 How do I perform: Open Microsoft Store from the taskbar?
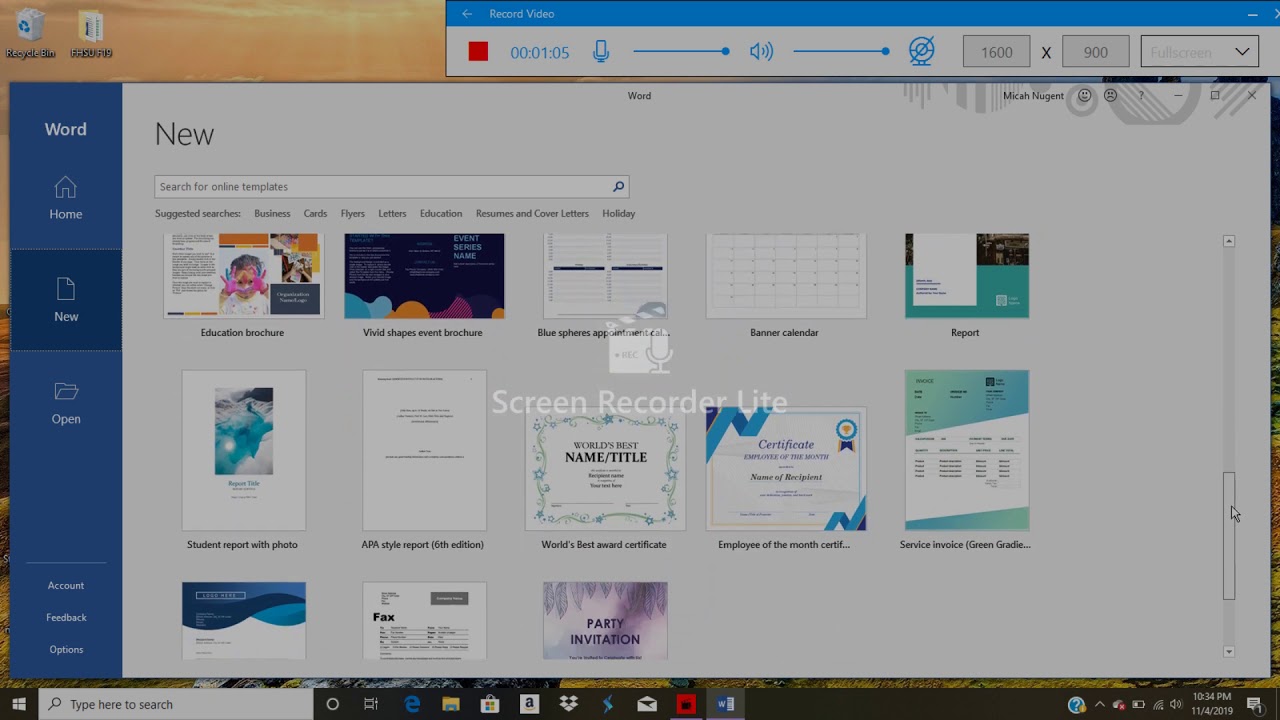tap(490, 705)
